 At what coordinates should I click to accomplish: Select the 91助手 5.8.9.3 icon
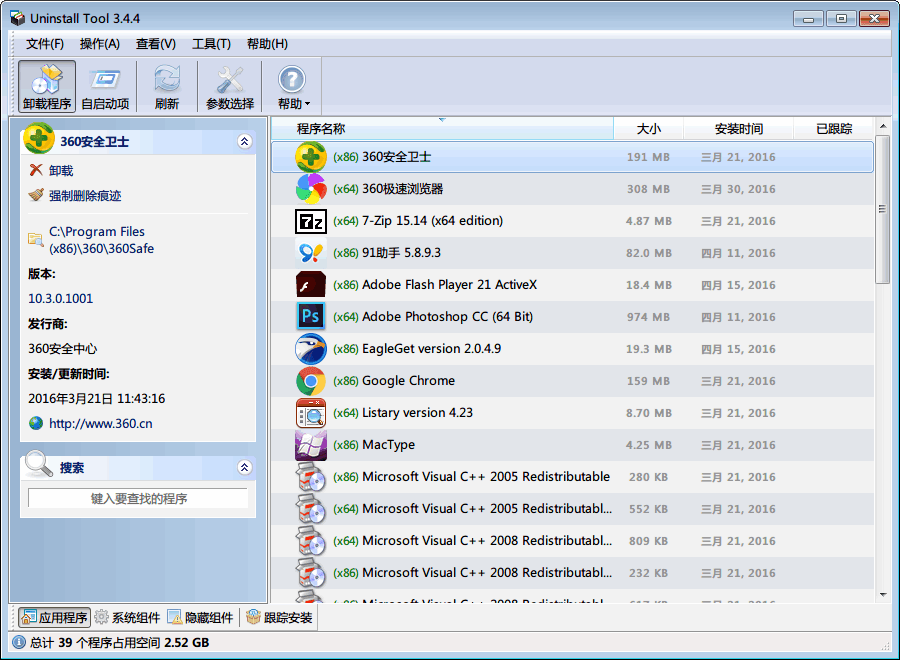click(x=311, y=253)
